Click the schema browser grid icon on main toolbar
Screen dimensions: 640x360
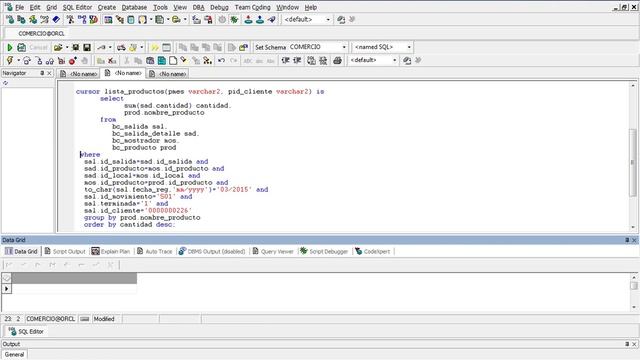click(x=108, y=19)
